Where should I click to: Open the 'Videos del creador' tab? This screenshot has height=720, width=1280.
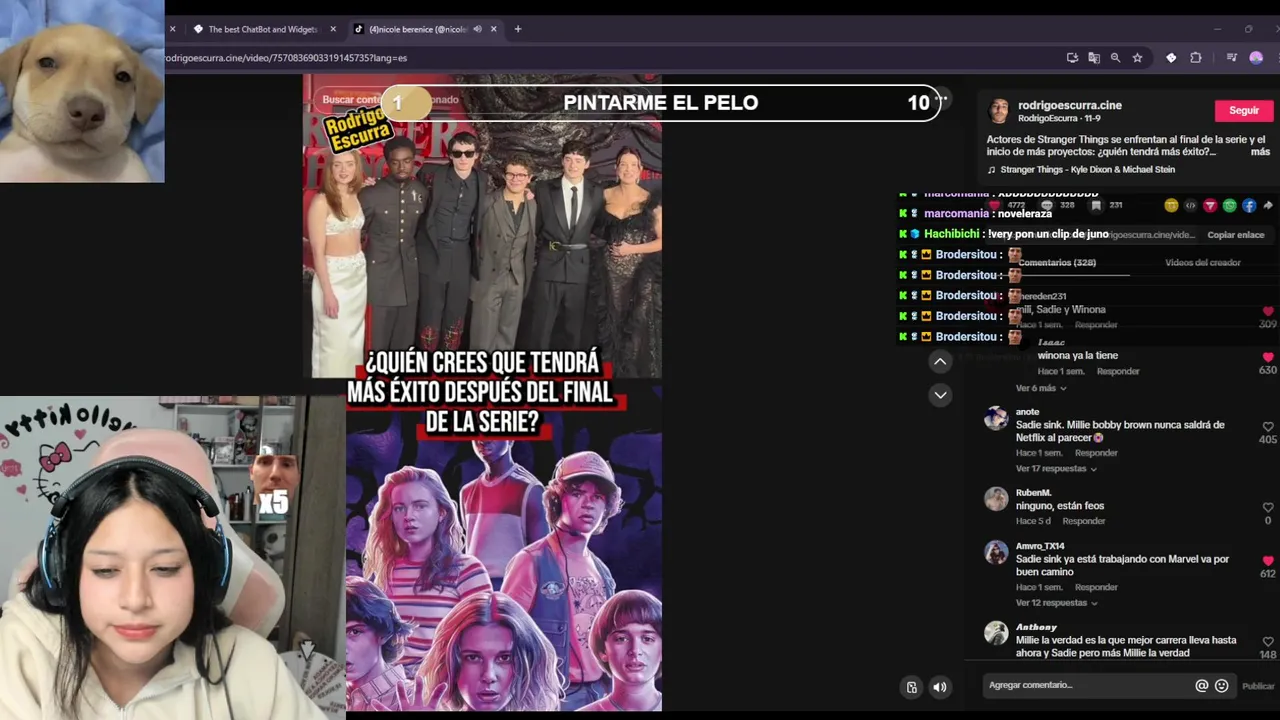(1203, 263)
